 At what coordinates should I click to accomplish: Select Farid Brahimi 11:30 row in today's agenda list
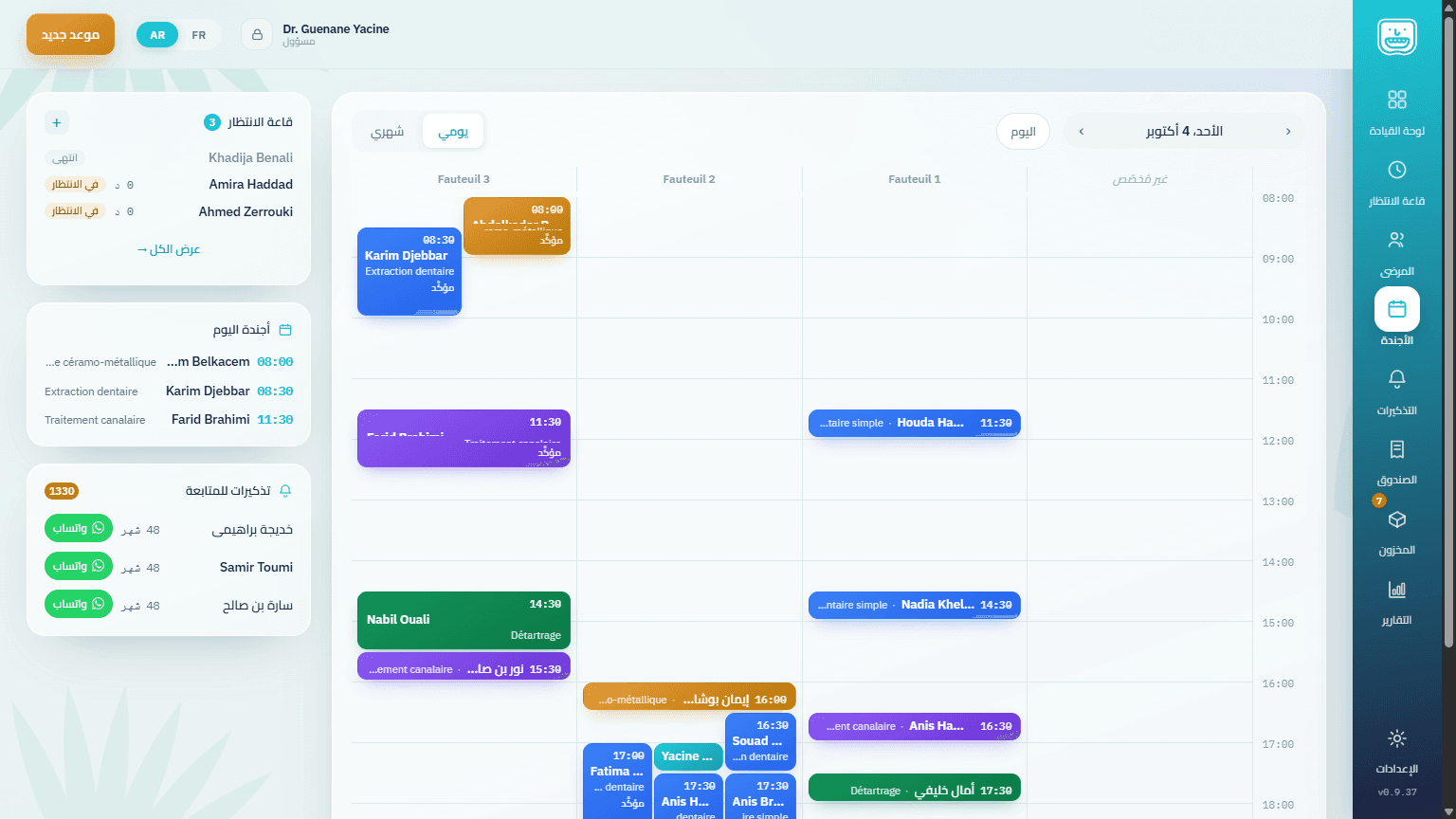click(x=169, y=420)
